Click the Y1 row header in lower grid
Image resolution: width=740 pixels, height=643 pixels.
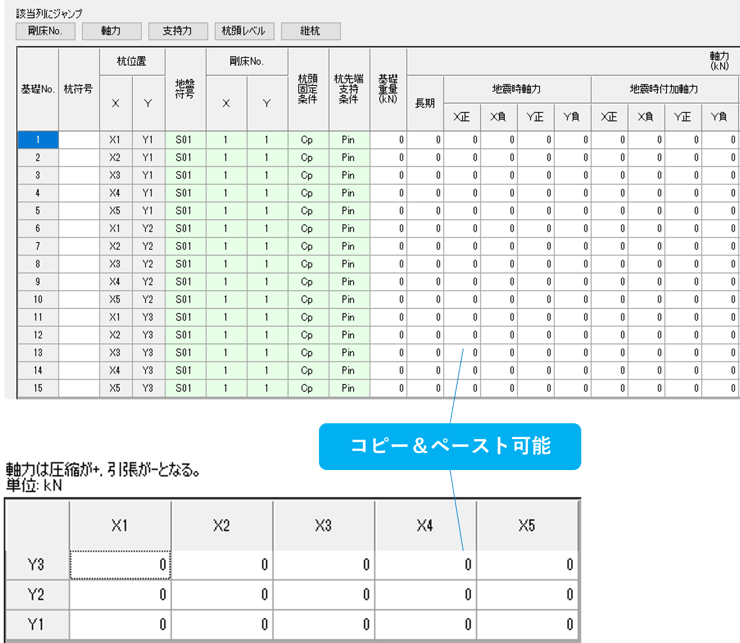(x=37, y=625)
